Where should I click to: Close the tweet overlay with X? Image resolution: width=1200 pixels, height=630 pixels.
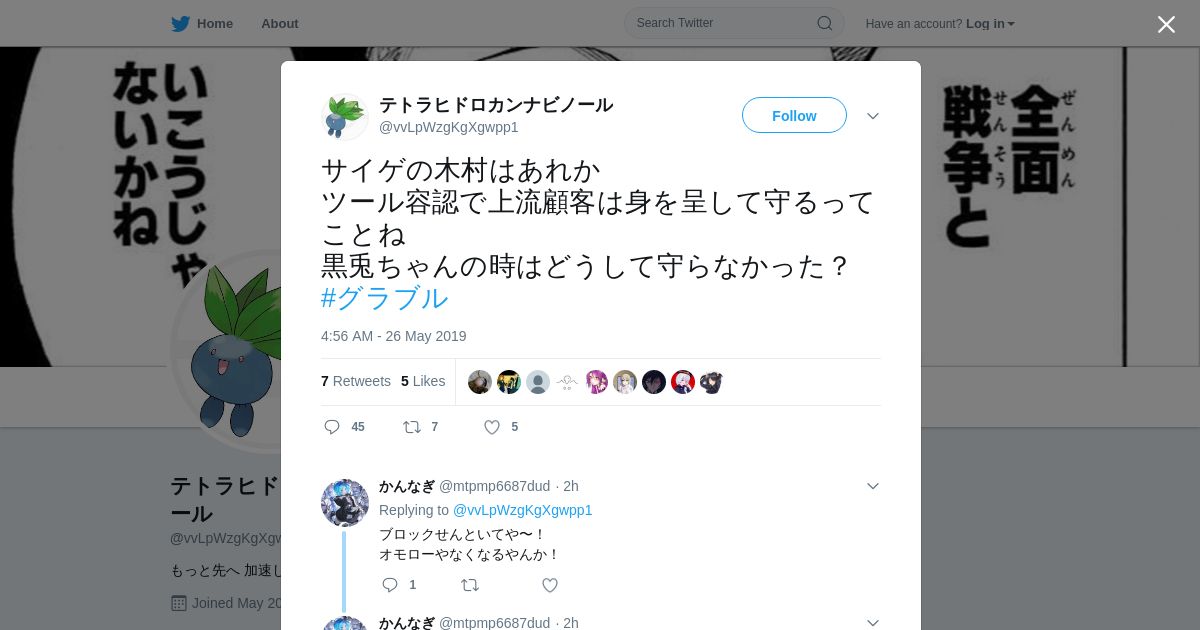pyautogui.click(x=1166, y=24)
